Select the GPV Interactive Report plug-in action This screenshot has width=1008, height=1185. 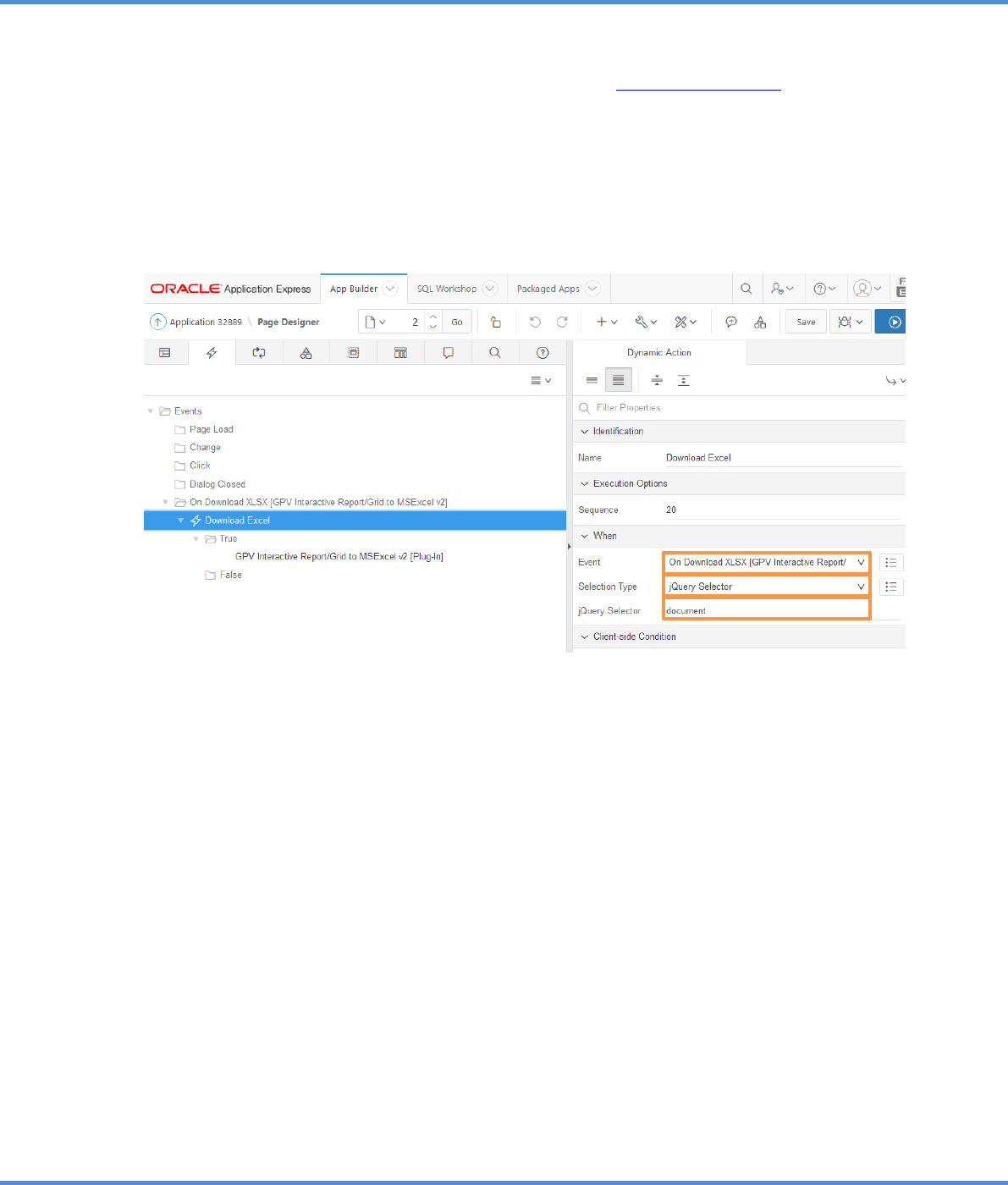click(x=339, y=557)
